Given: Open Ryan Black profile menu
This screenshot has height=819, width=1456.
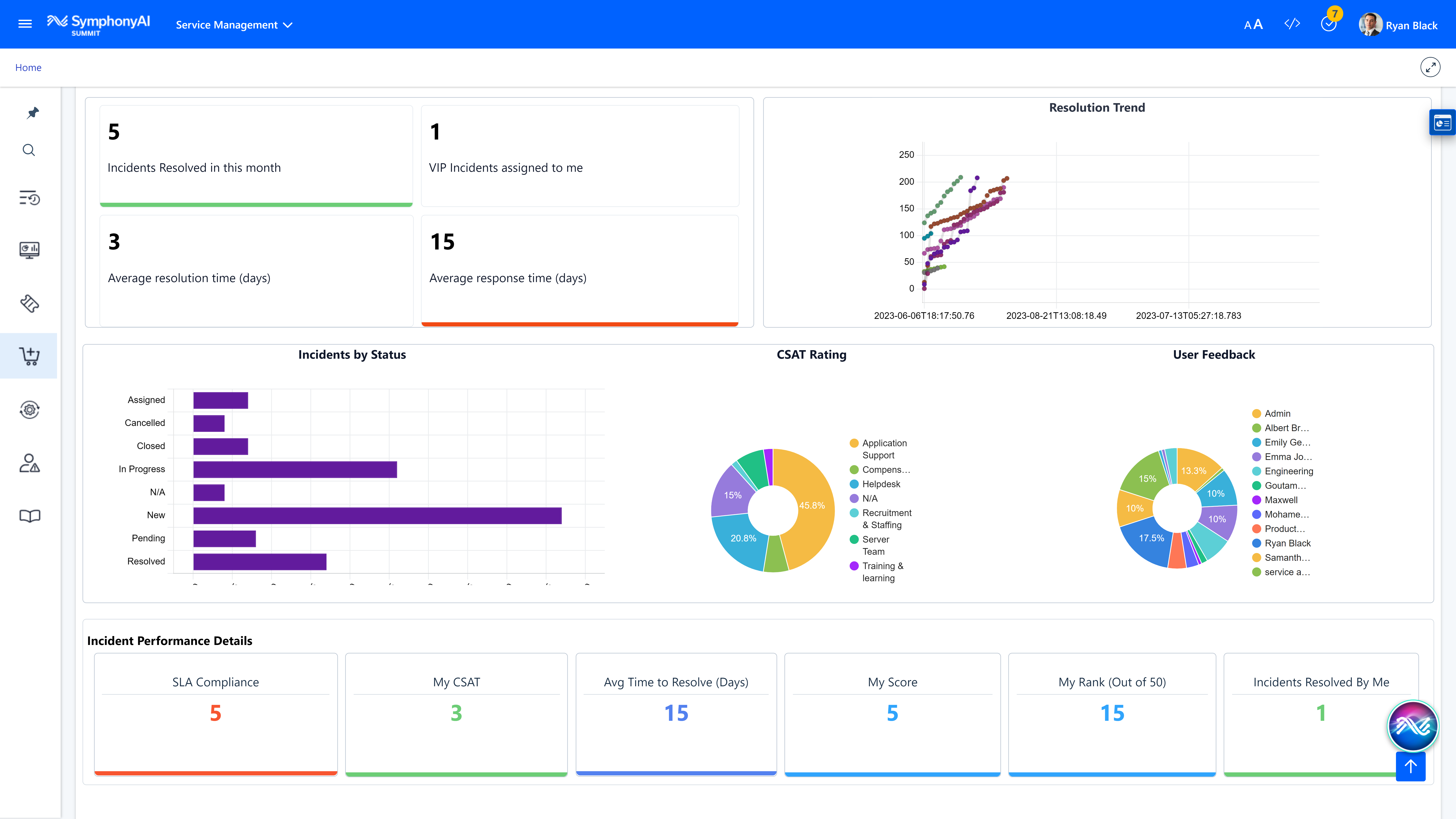Looking at the screenshot, I should pos(1398,25).
